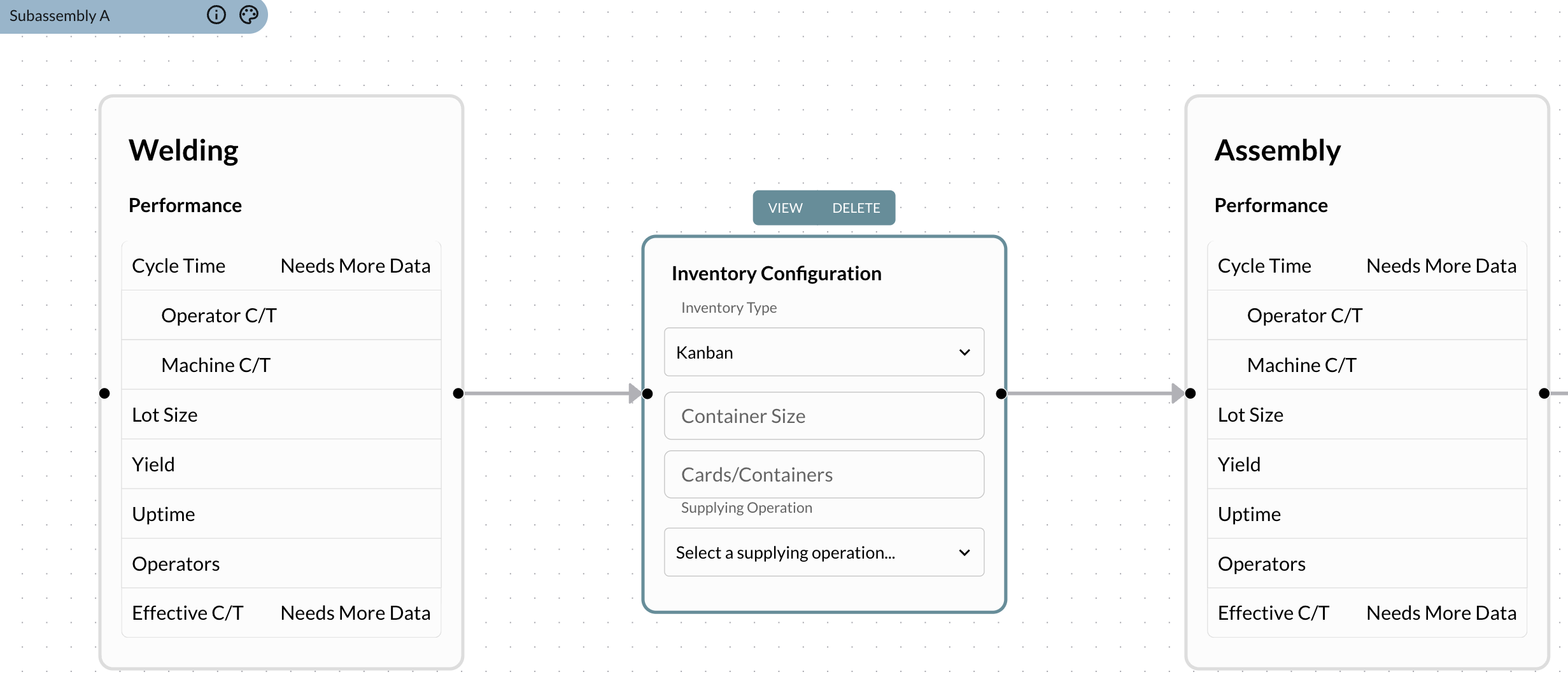Select the Welding operation card title
Viewport: 1568px width, 686px height.
coord(183,150)
